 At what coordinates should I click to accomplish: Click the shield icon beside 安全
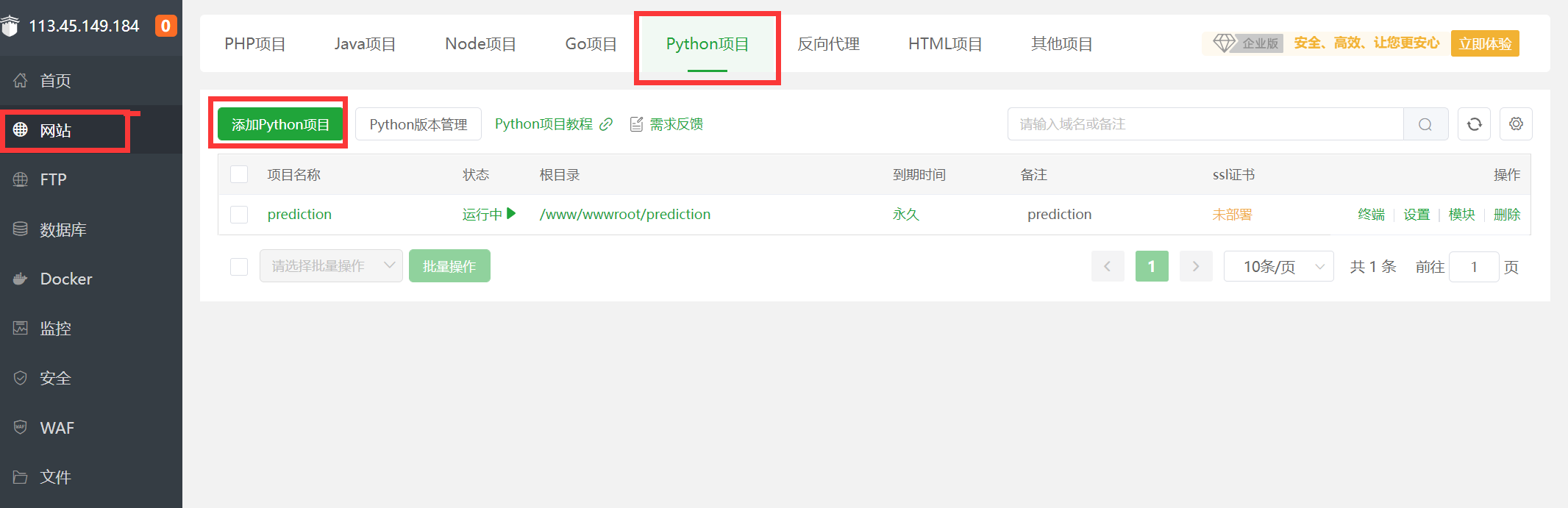(x=21, y=378)
